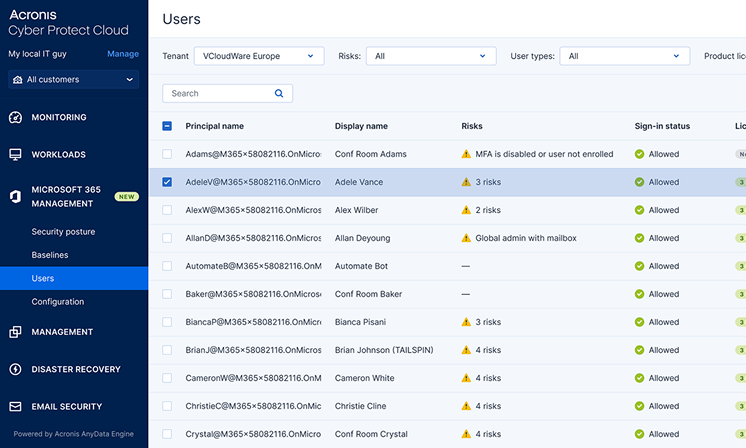Sort by Risks column header

tap(472, 126)
